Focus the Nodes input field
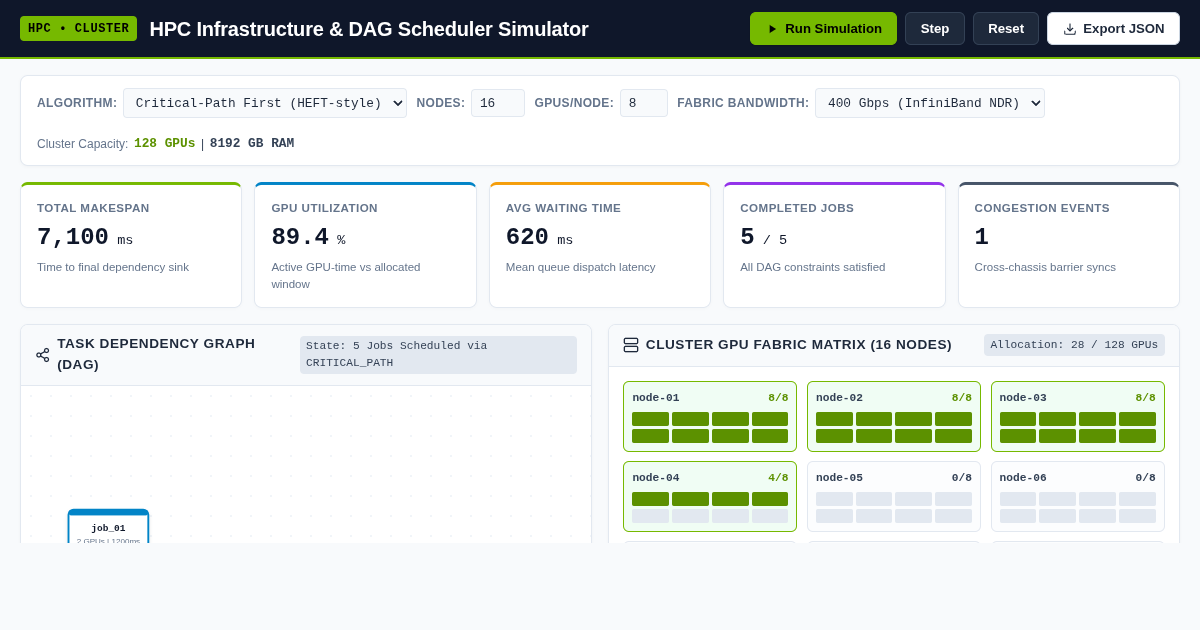Screen dimensions: 1200x630 [498, 103]
